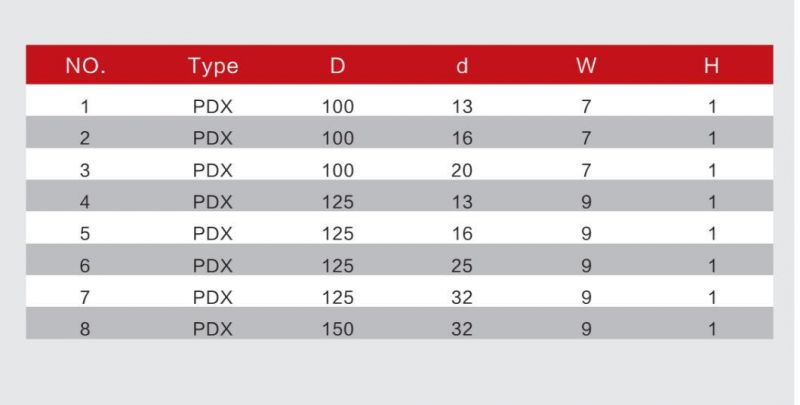
Task: Select the Type column header
Action: pyautogui.click(x=213, y=67)
